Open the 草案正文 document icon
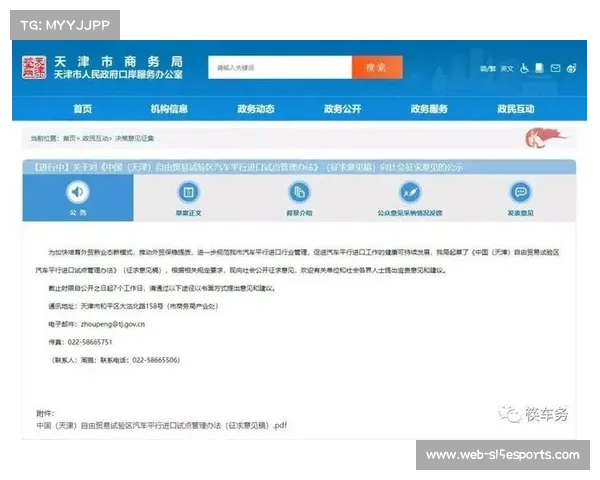The width and height of the screenshot is (600, 480). coord(188,192)
